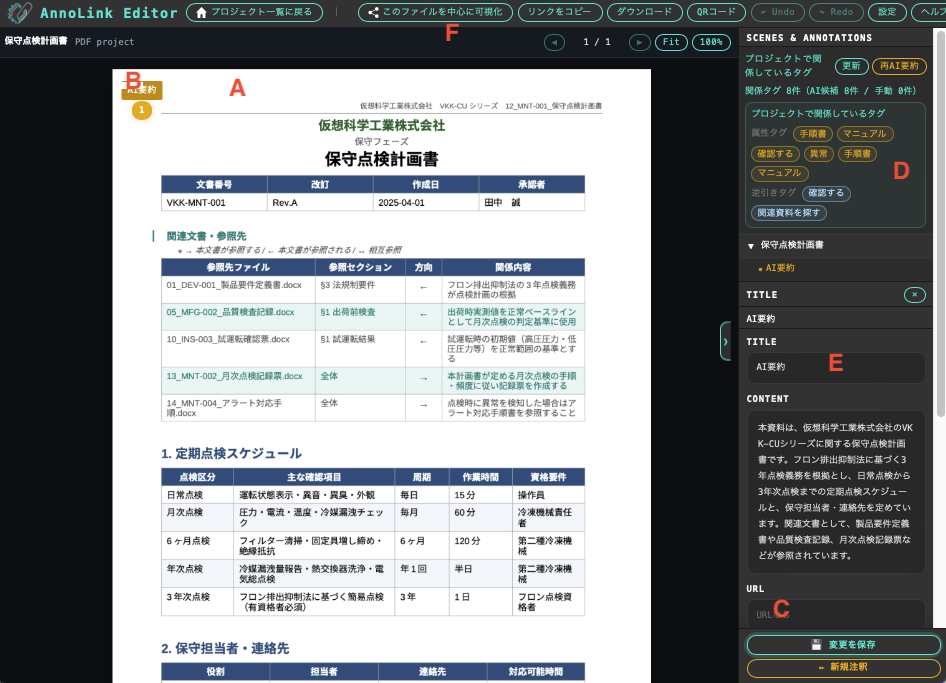Click the 13_MNT-002_月次点検記録票.docx reference row
Image resolution: width=946 pixels, height=683 pixels.
pyautogui.click(x=373, y=381)
